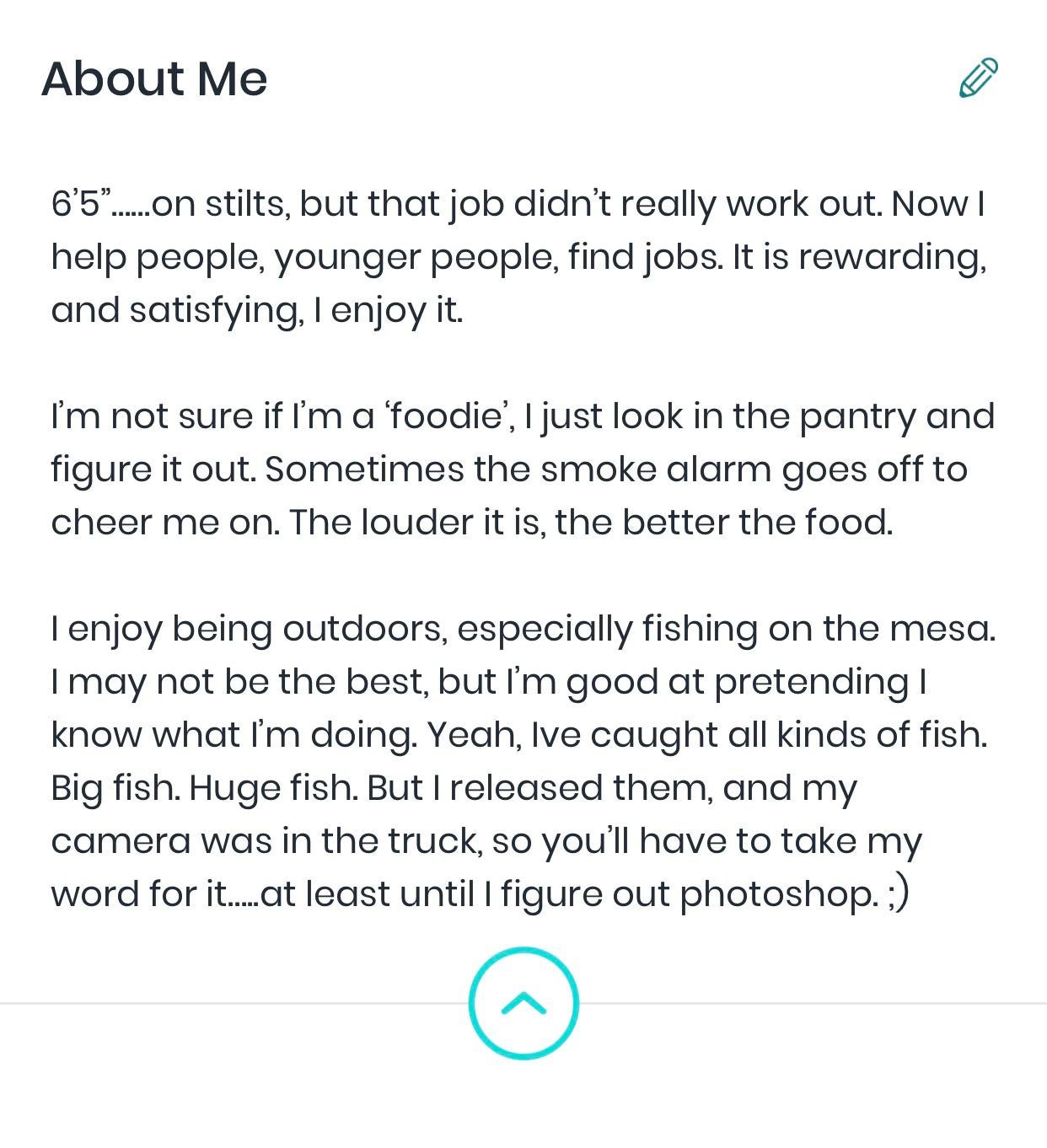Tap the line starting "I may not be the best"
Viewport: 1047px width, 1148px height.
click(489, 682)
